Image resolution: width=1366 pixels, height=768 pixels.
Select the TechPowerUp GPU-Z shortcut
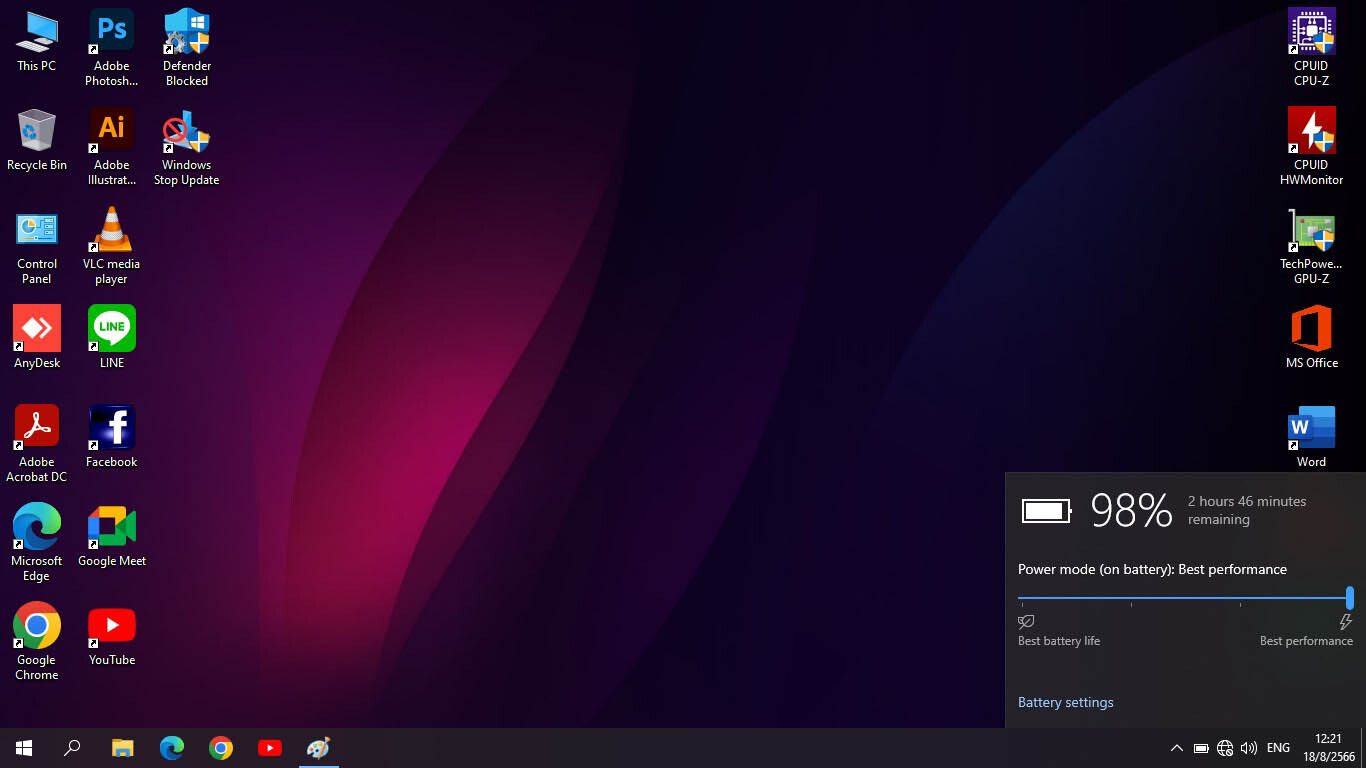(x=1311, y=246)
